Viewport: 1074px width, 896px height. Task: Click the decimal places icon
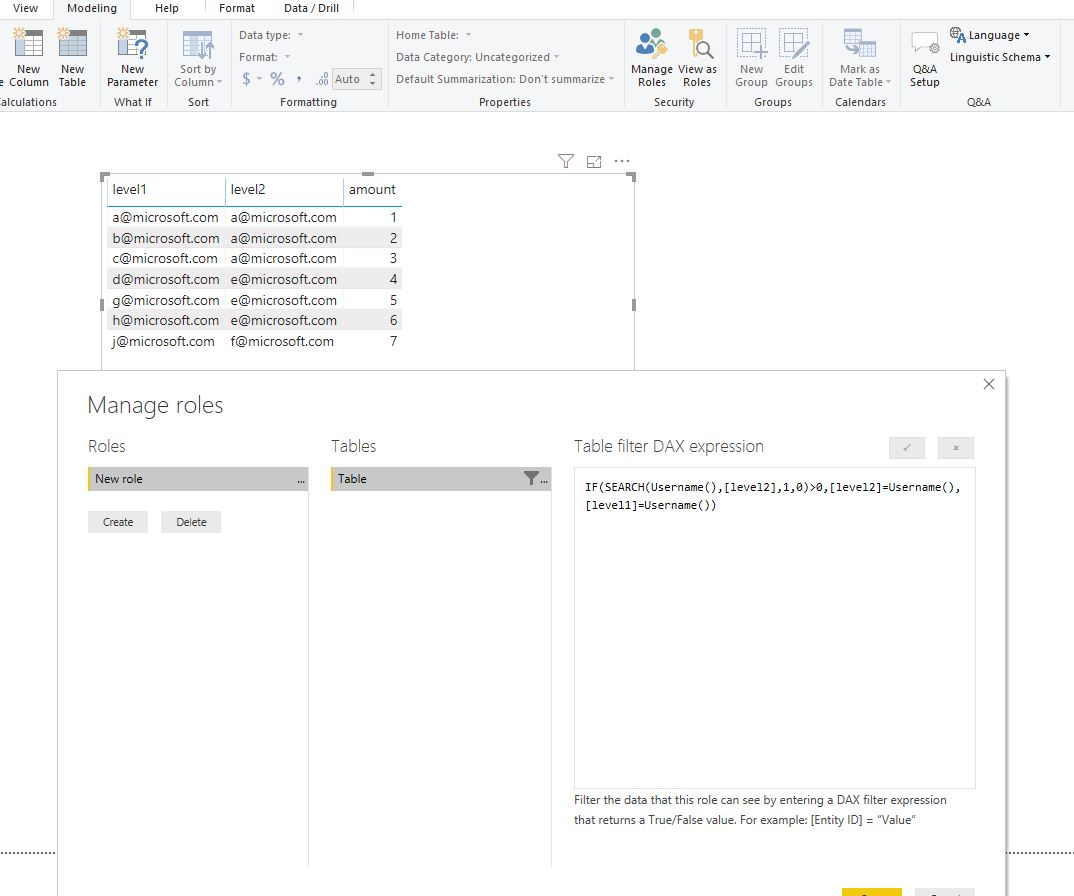(x=322, y=79)
